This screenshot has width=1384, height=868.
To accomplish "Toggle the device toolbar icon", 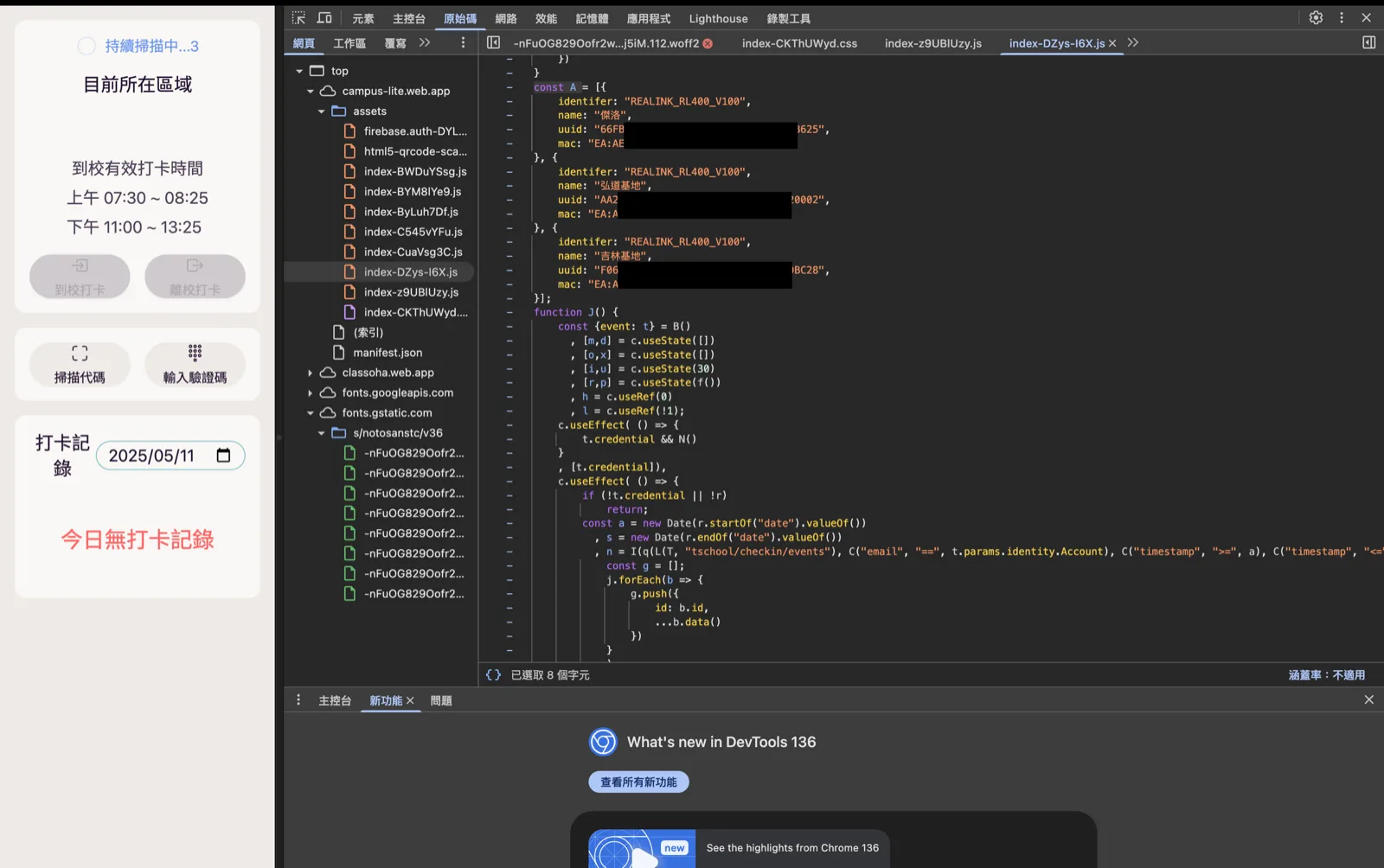I will 324,18.
